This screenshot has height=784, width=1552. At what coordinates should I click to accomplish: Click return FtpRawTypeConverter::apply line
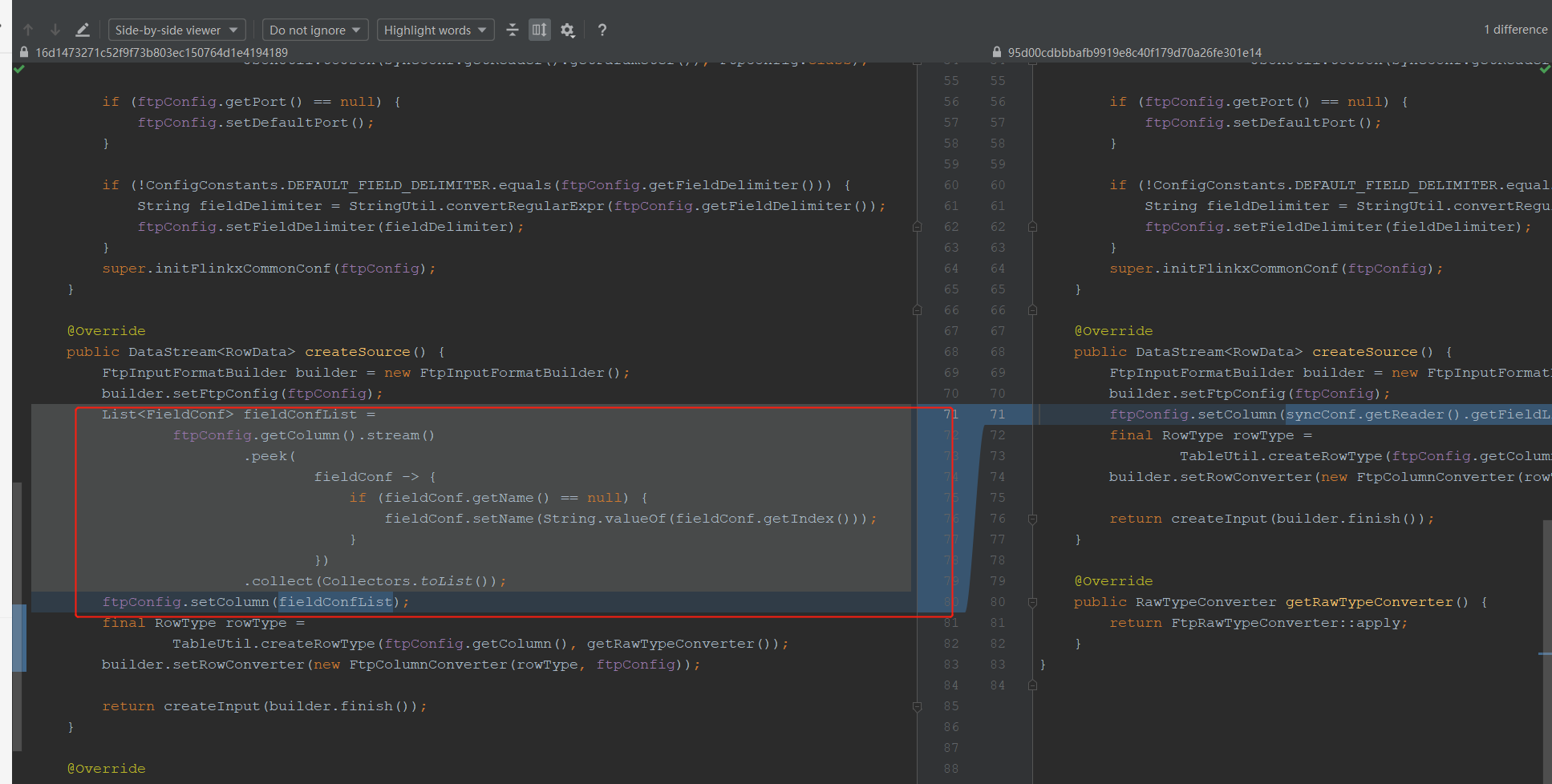point(1258,623)
